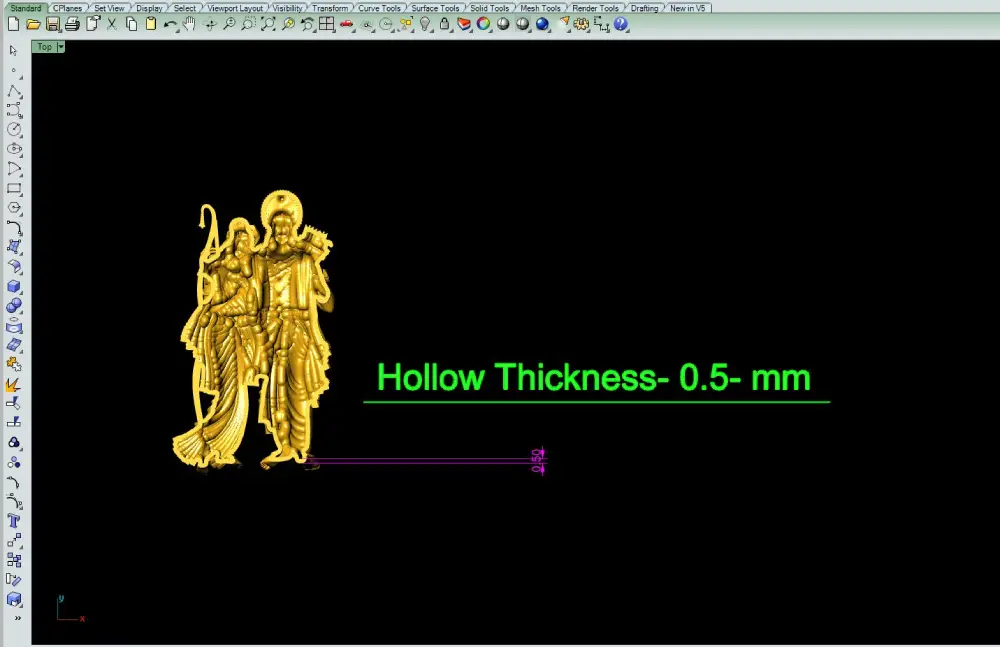The image size is (1000, 648).
Task: Switch to the Display tab
Action: [x=149, y=8]
